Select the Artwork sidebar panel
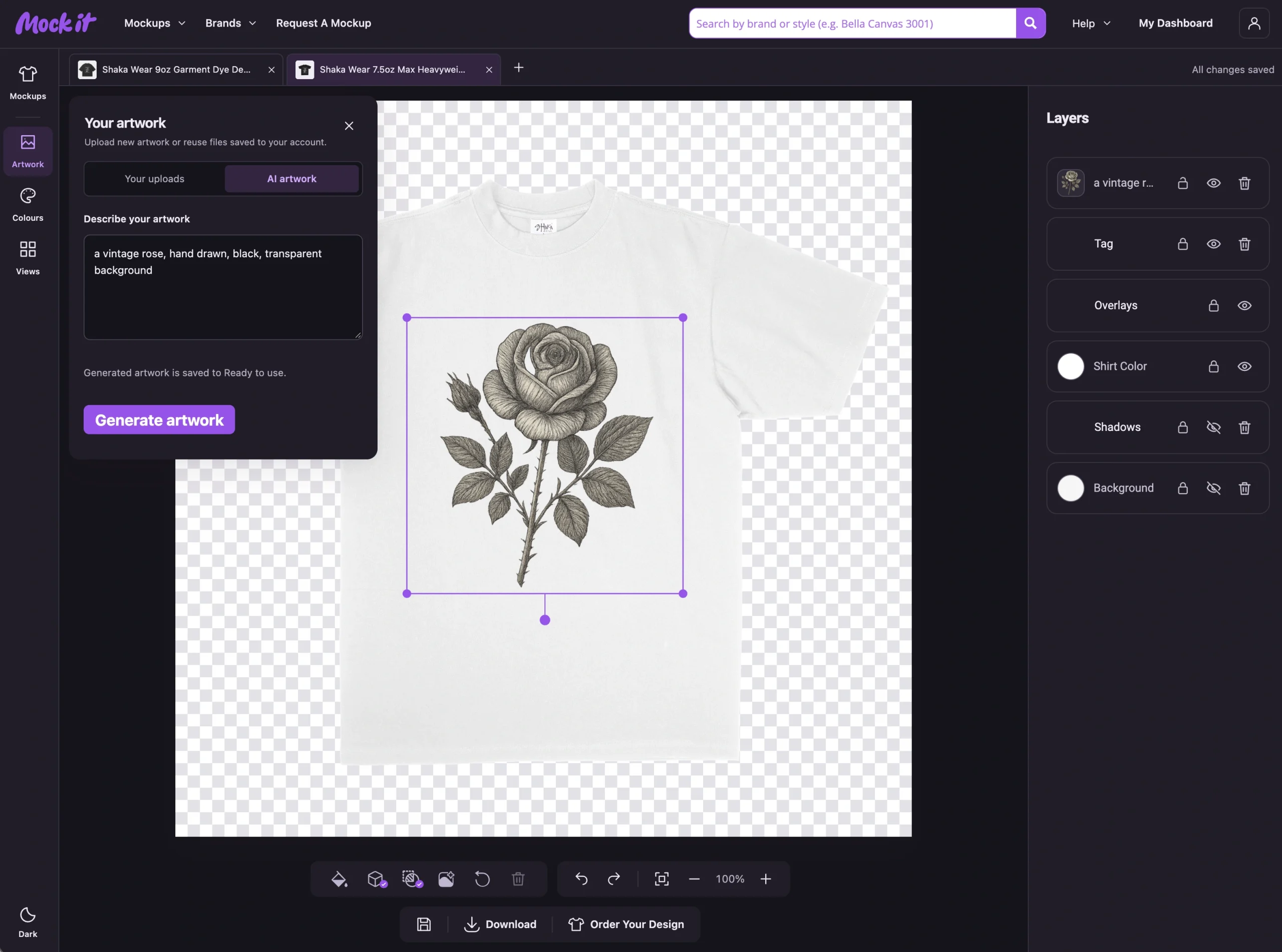 (x=28, y=151)
